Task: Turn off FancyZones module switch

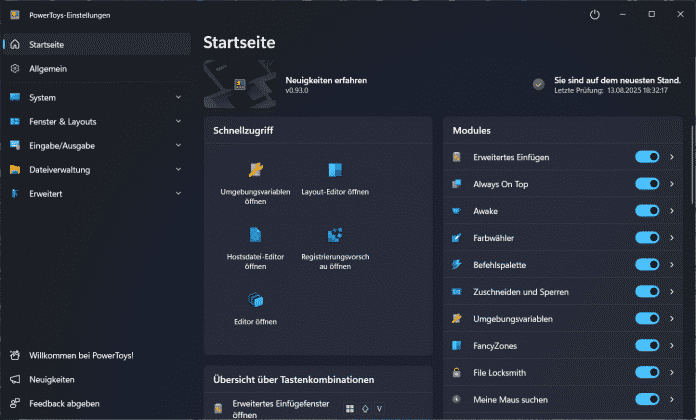Action: point(647,346)
